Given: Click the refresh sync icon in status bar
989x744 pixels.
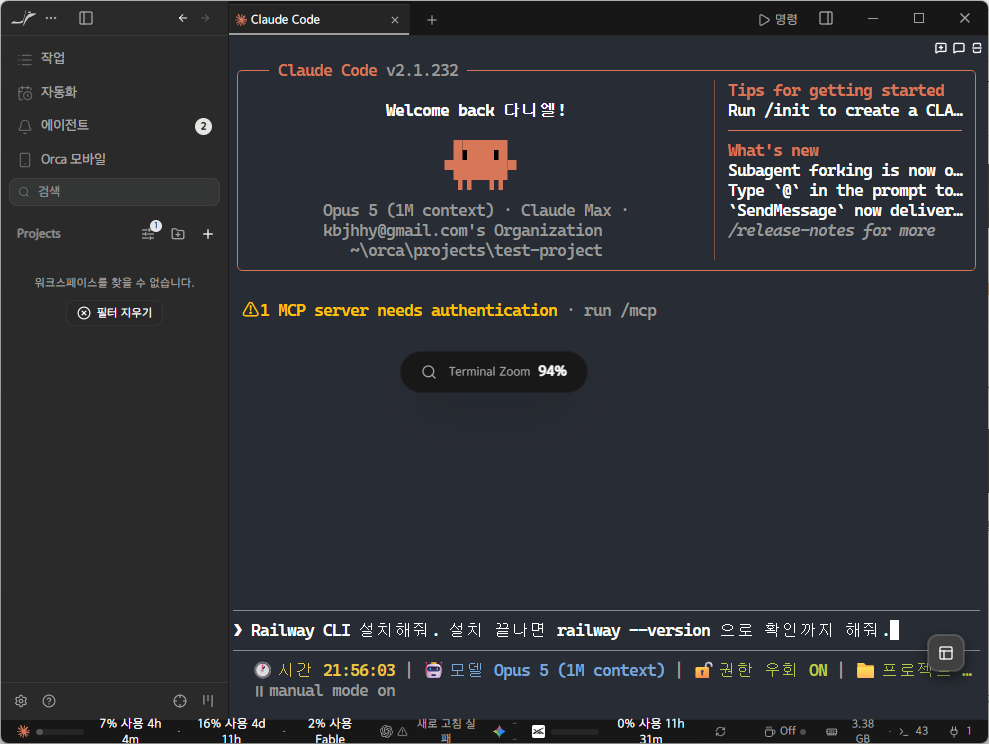Looking at the screenshot, I should 720,731.
